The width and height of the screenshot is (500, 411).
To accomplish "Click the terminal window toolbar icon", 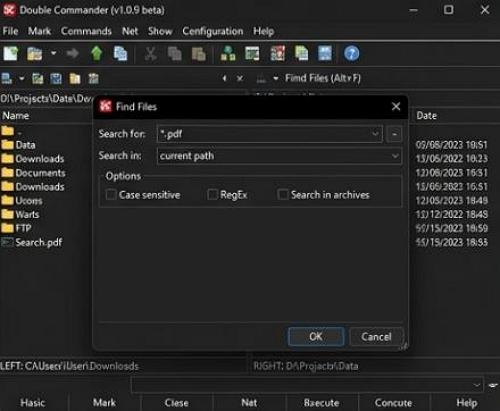I will (x=252, y=53).
